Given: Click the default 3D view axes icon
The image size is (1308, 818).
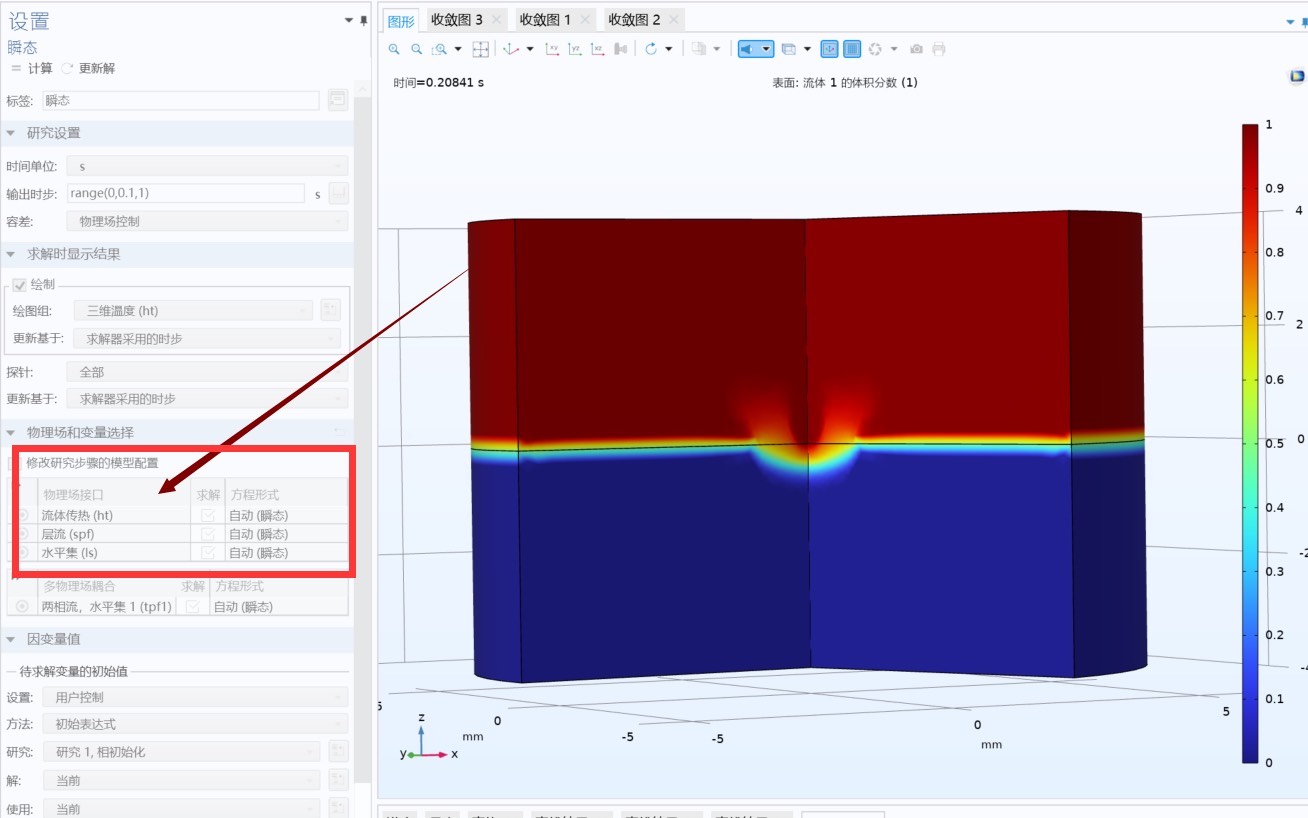Looking at the screenshot, I should pos(510,49).
